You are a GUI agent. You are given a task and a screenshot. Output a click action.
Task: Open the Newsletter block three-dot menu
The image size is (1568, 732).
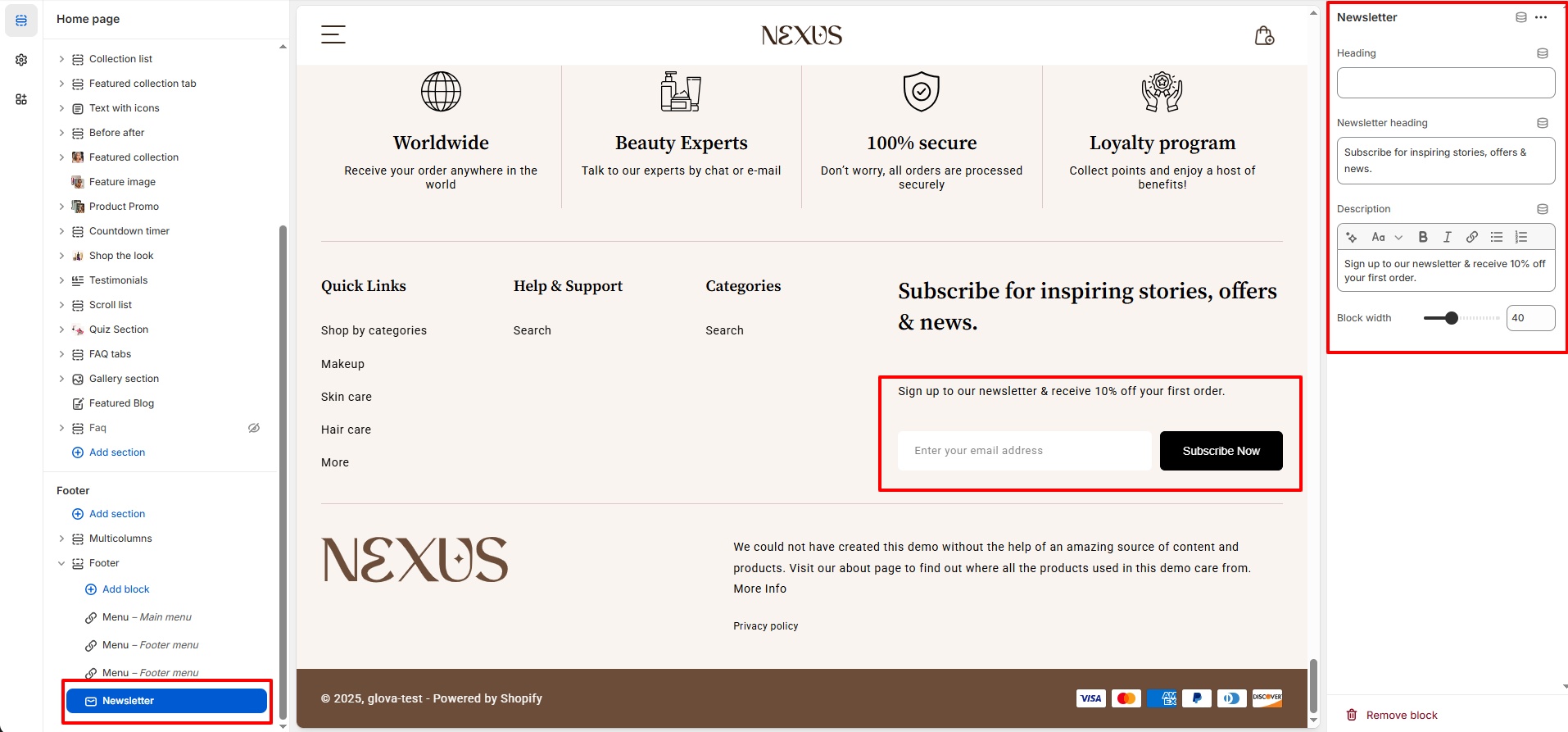(1541, 17)
